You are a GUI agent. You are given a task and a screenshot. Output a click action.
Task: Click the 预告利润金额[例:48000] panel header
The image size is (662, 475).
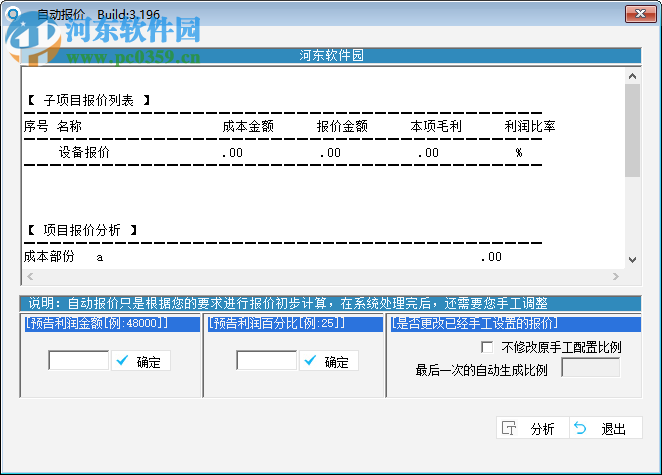[112, 324]
